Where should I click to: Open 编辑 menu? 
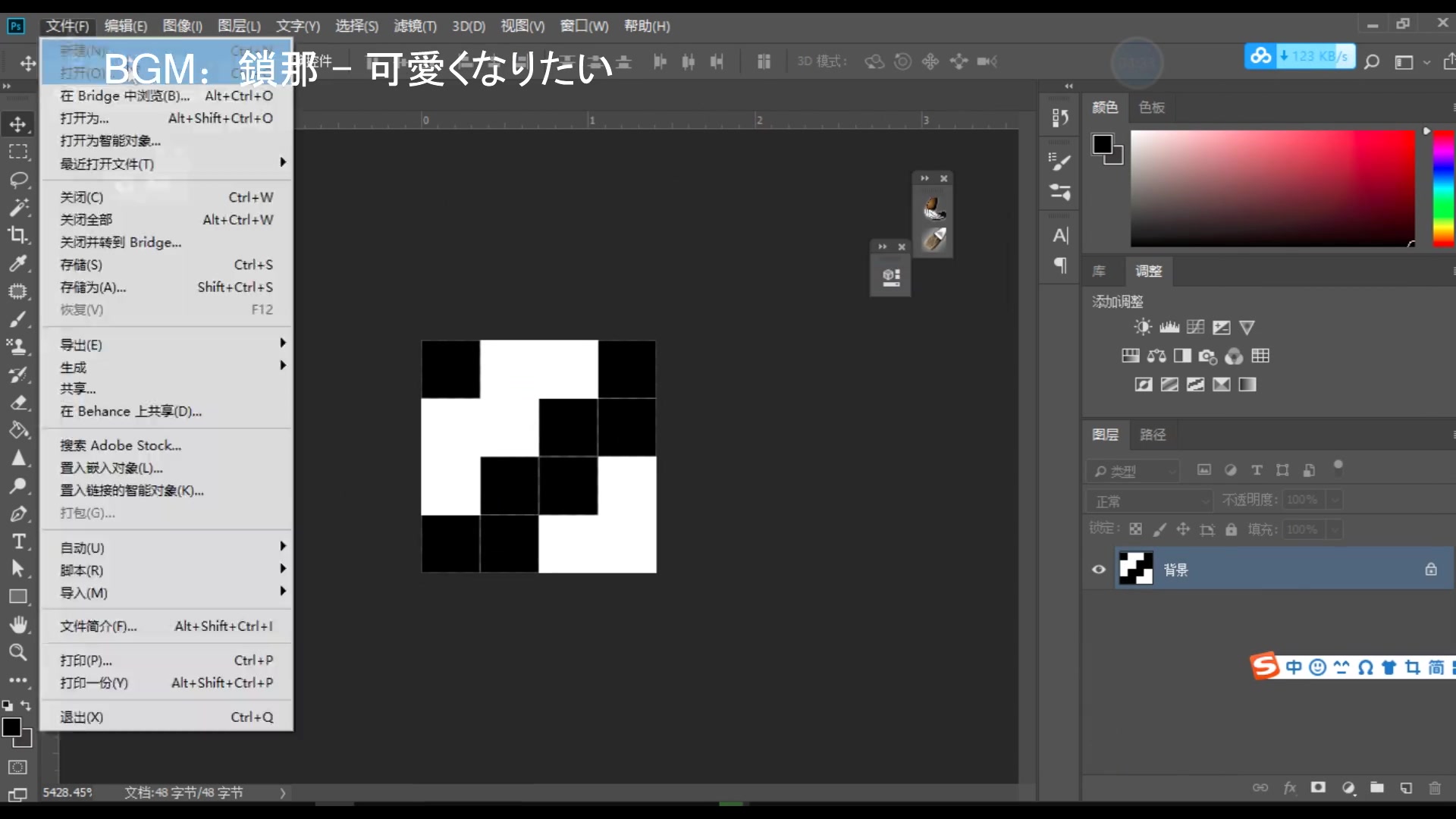pyautogui.click(x=126, y=26)
